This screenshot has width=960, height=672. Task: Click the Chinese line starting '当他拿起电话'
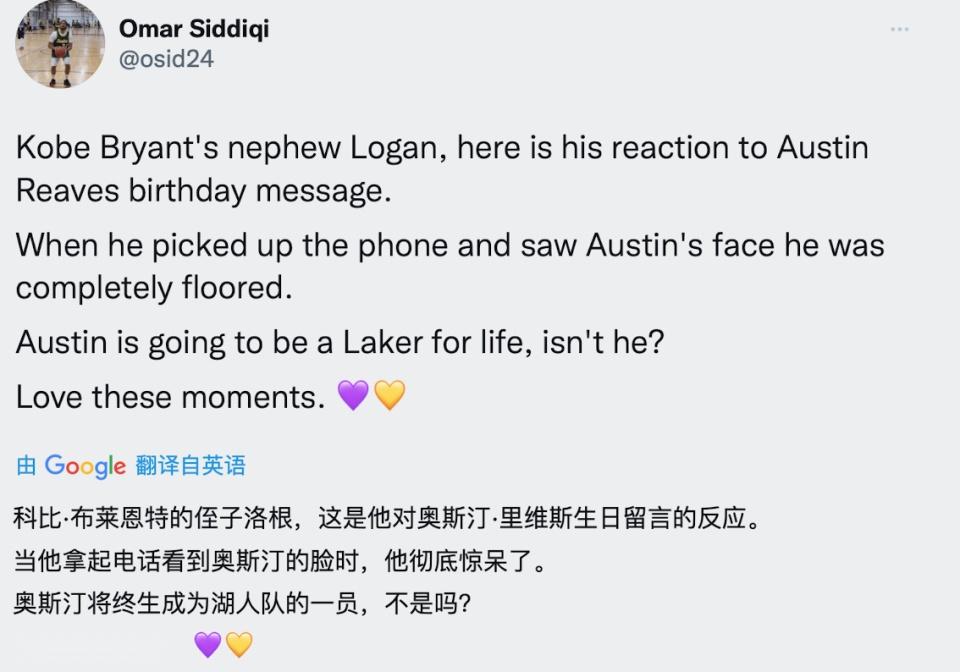pos(280,562)
